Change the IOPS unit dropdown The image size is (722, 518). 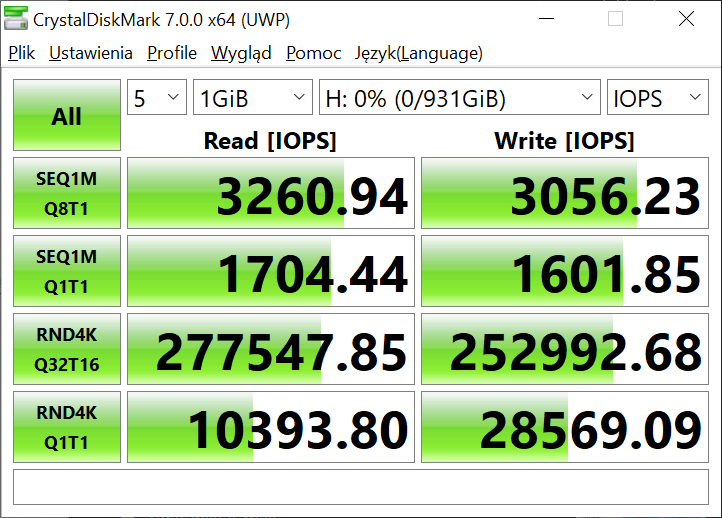pyautogui.click(x=657, y=98)
